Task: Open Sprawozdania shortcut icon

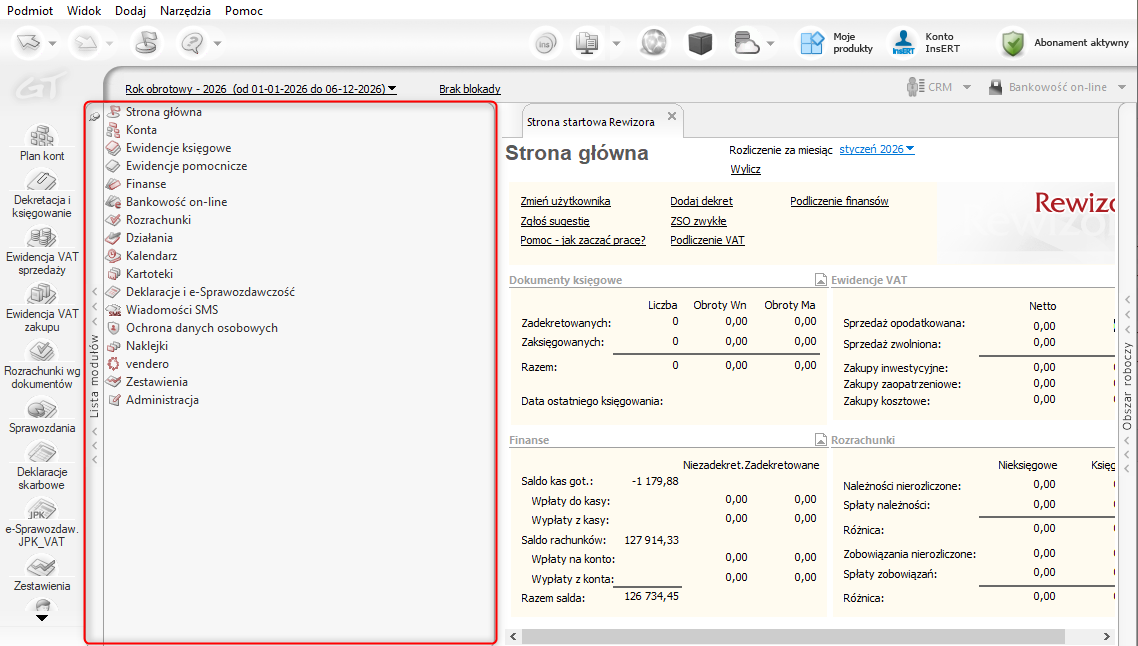Action: [x=42, y=409]
